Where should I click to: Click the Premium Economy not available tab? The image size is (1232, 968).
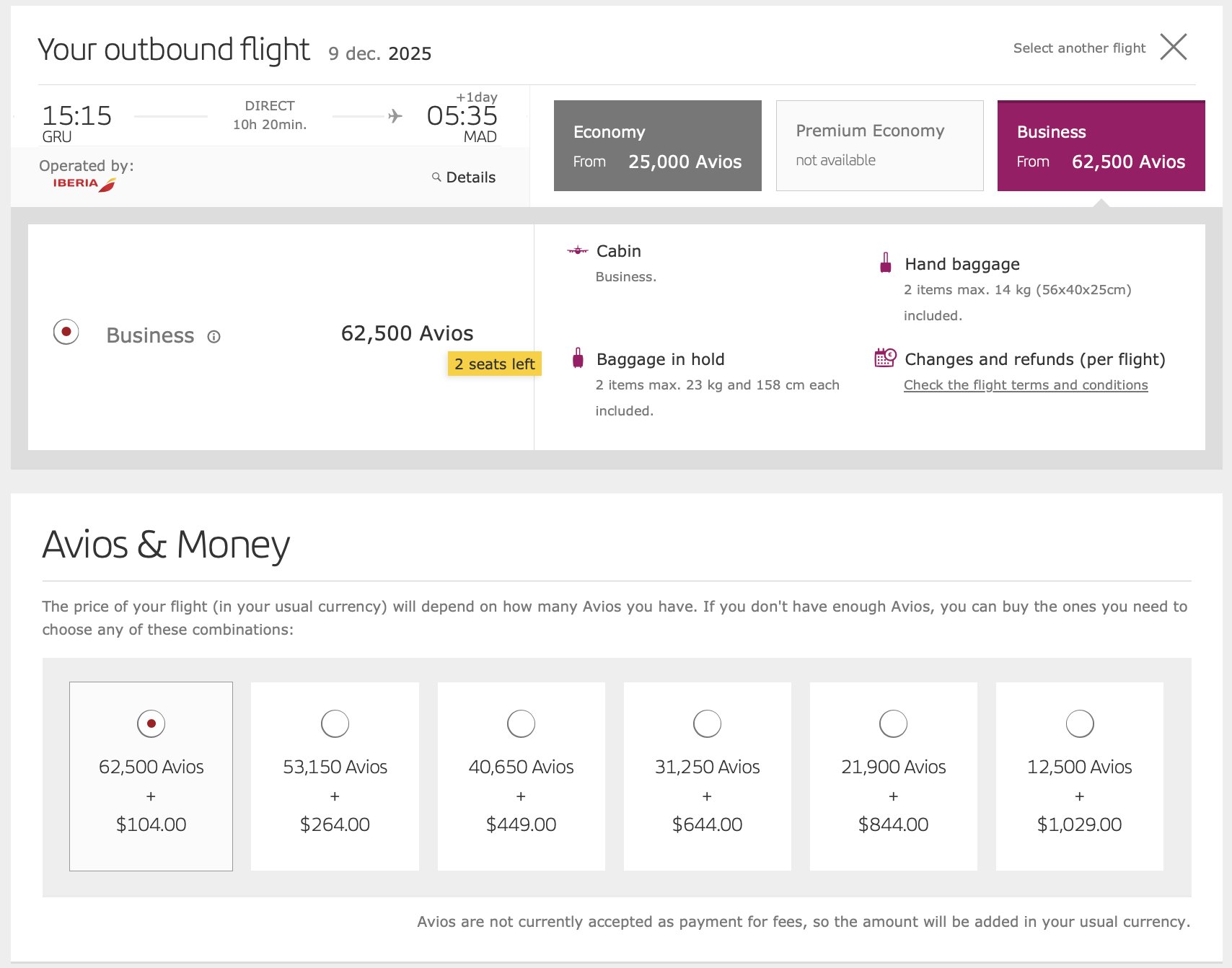(x=879, y=146)
